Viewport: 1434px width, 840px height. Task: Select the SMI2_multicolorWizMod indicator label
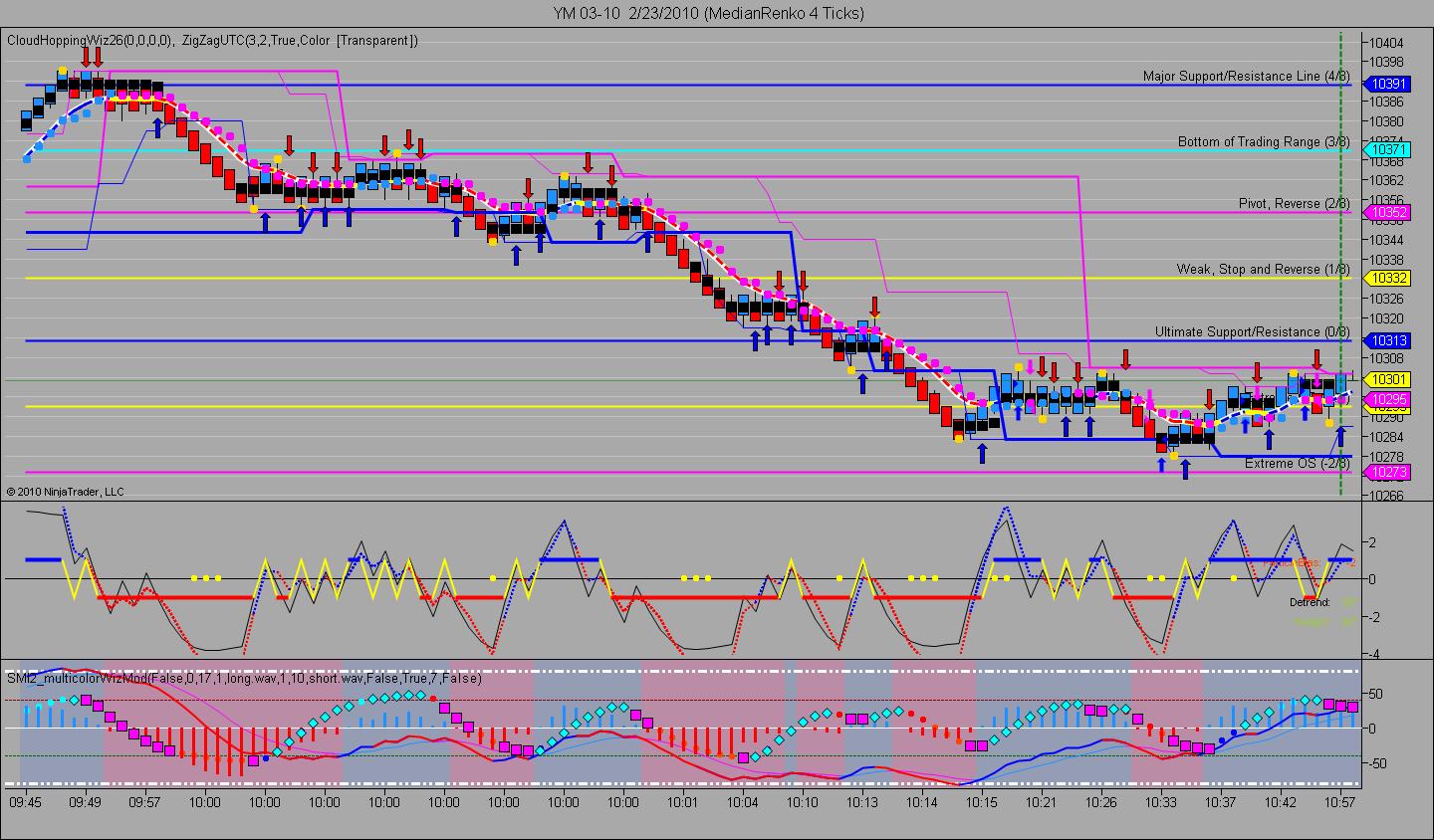(x=245, y=678)
